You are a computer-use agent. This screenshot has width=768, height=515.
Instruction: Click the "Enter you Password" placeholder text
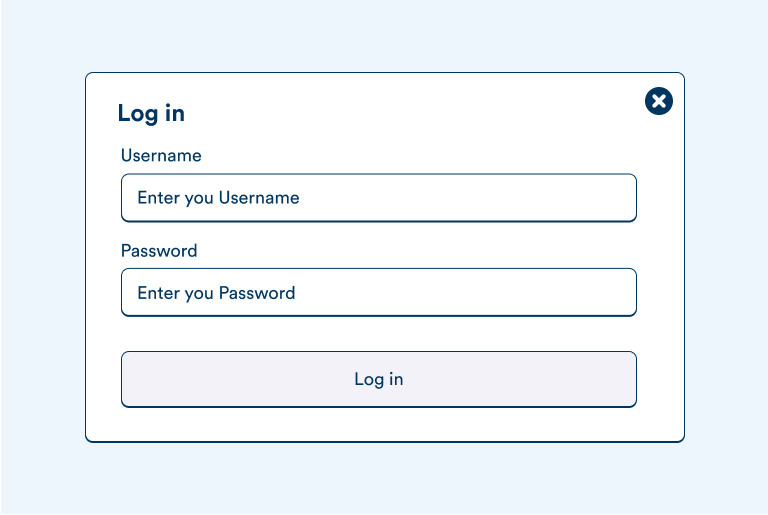pyautogui.click(x=216, y=293)
